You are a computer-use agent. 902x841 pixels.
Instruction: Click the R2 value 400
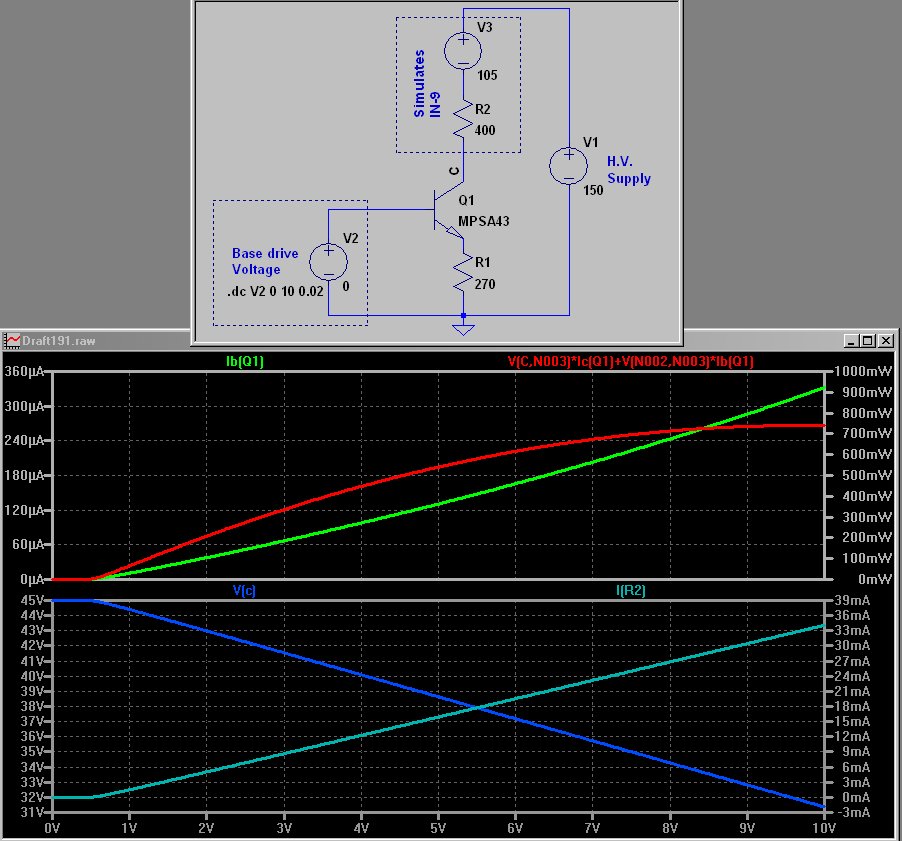click(485, 131)
